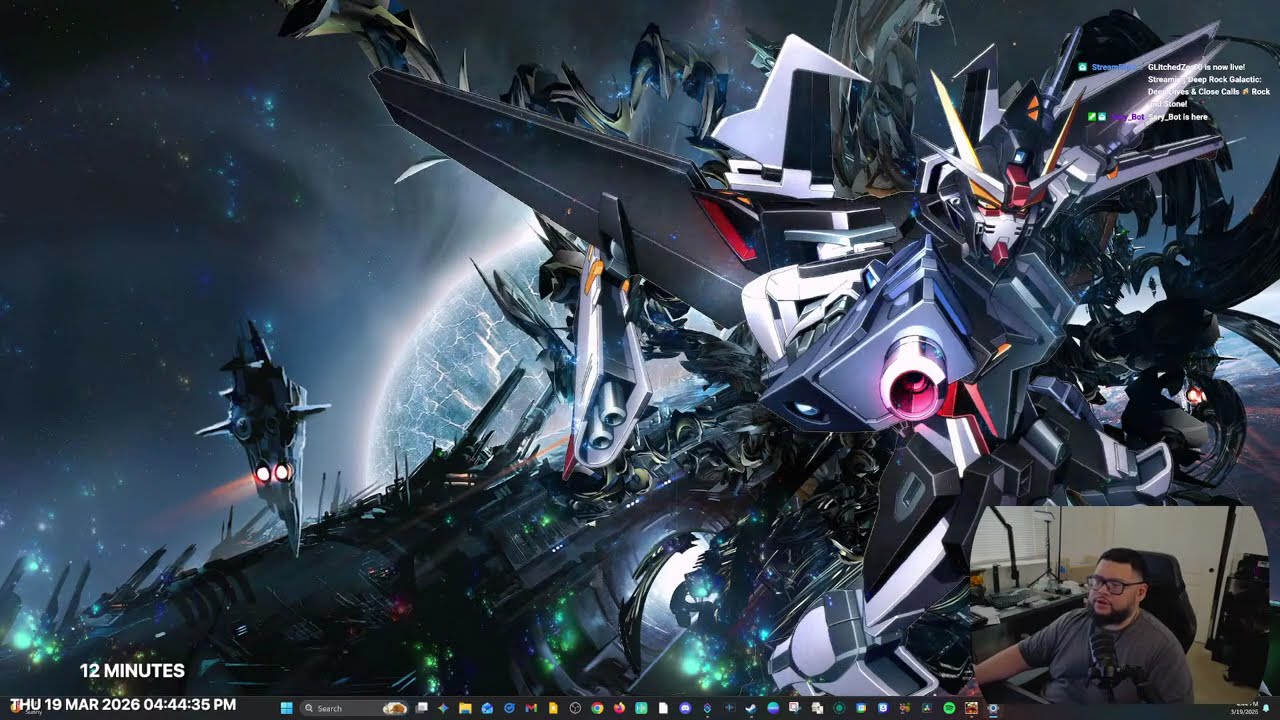Viewport: 1280px width, 720px height.
Task: Open the white blank document icon
Action: pos(663,708)
